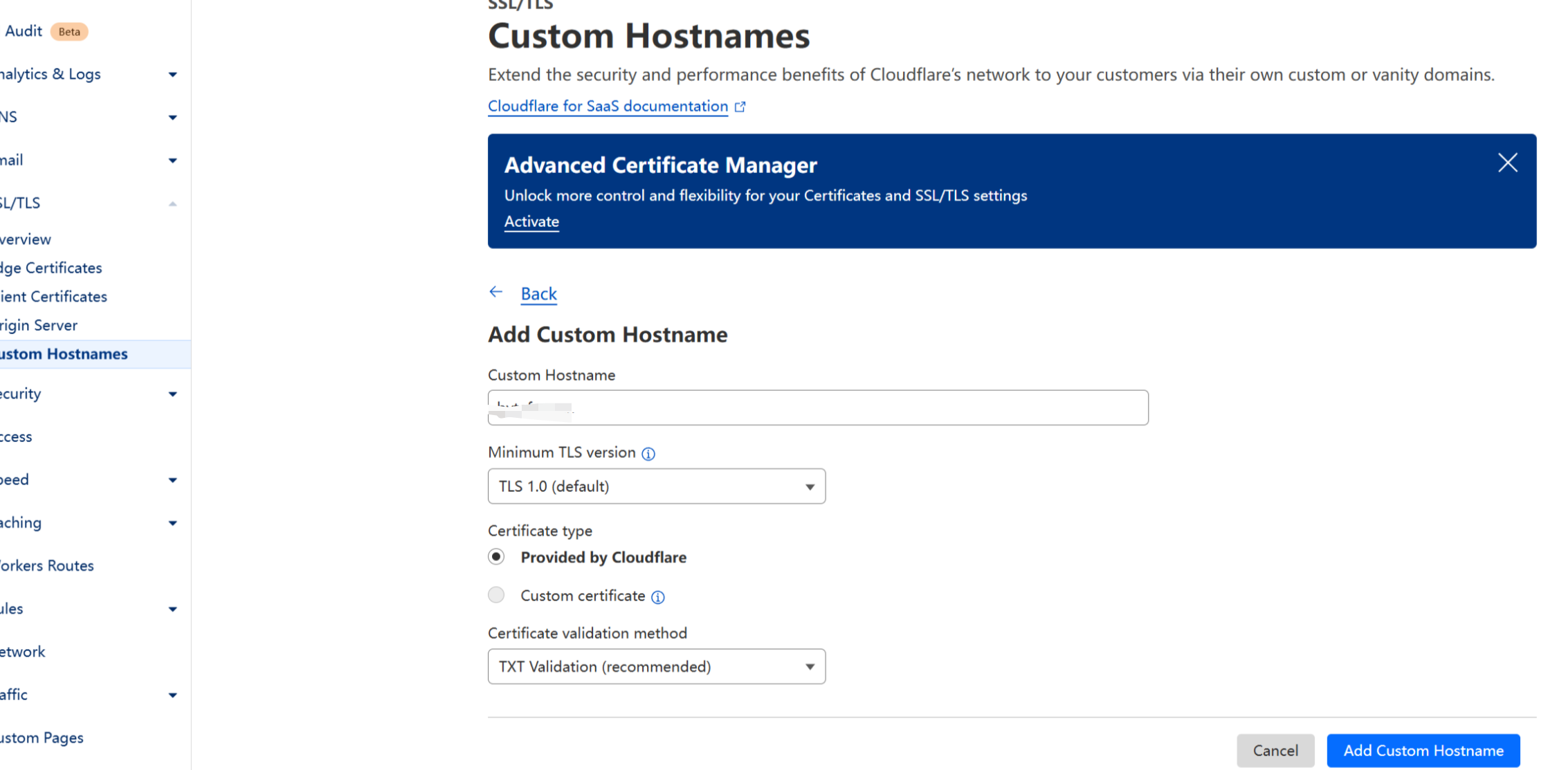
Task: Click Add Custom Hostname button
Action: [1423, 751]
